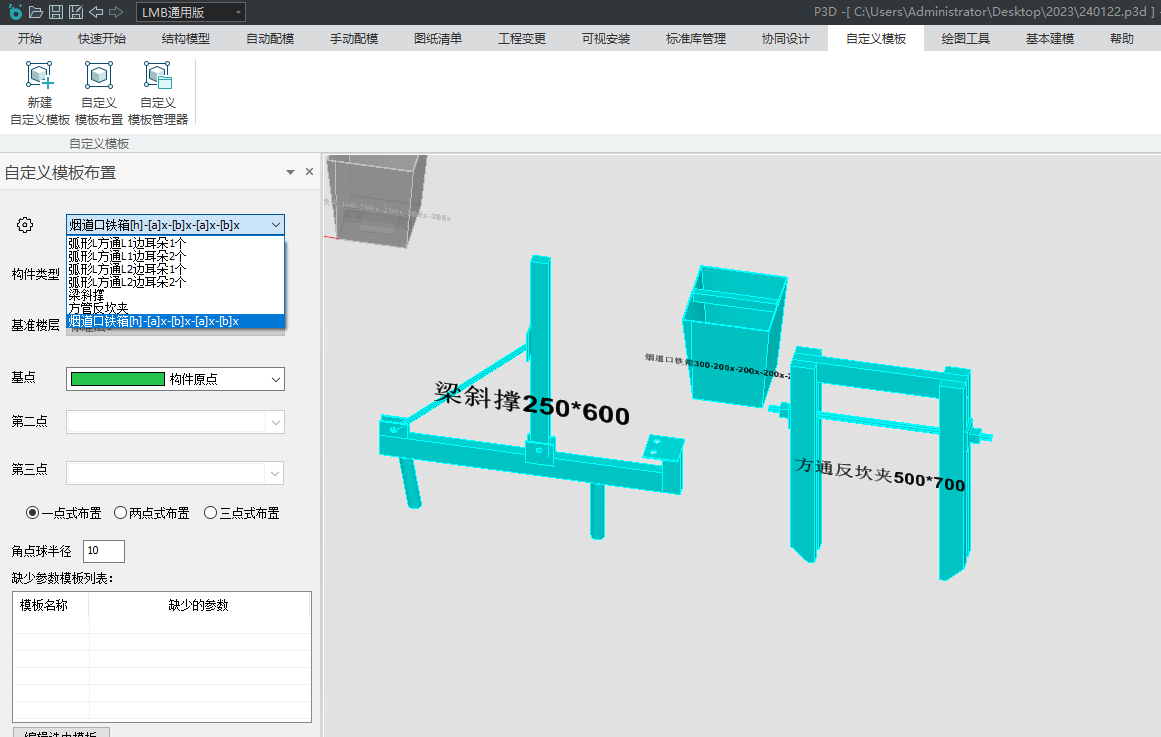Select the 两点式布置 radio button
This screenshot has width=1161, height=737.
121,513
